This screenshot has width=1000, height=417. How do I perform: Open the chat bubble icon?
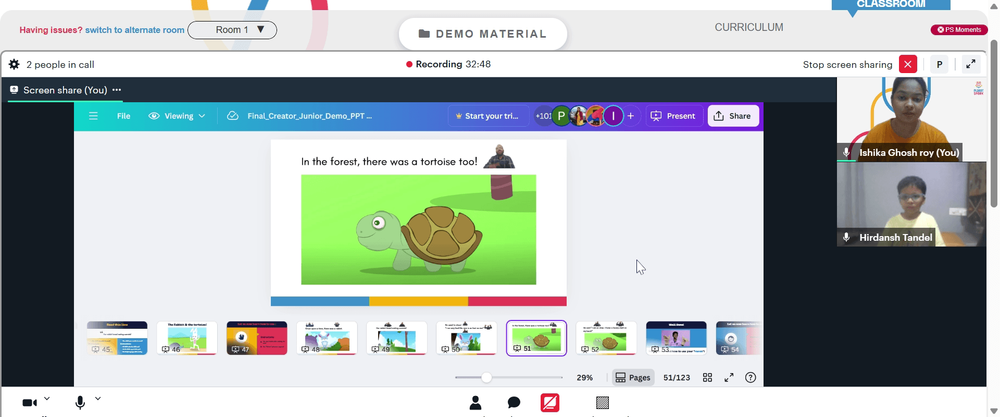tap(514, 402)
